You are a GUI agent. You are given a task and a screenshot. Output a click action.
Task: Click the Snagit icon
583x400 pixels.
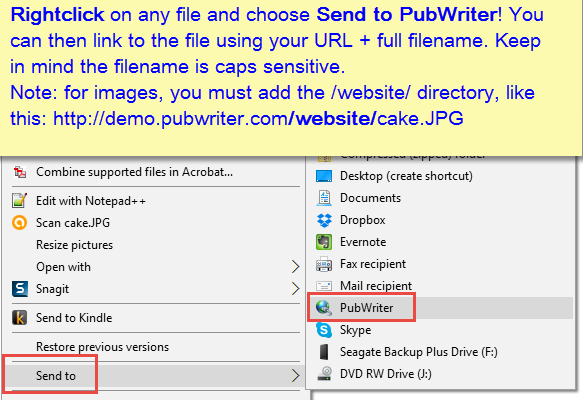click(x=20, y=289)
